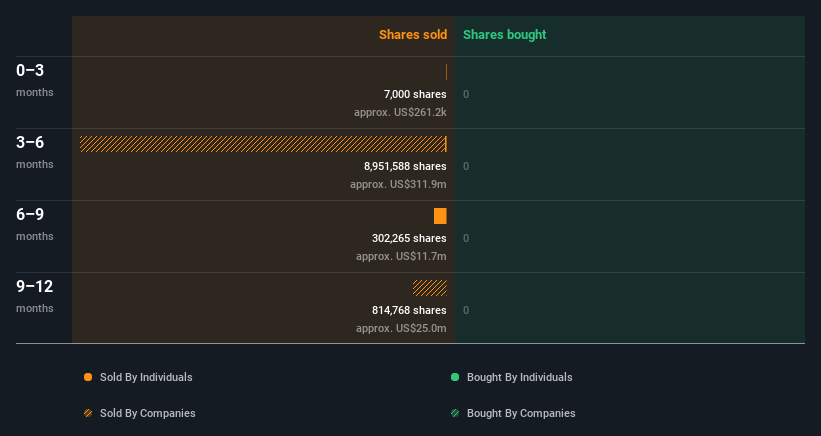Click the green Bought By Individuals legend dot

coord(455,377)
